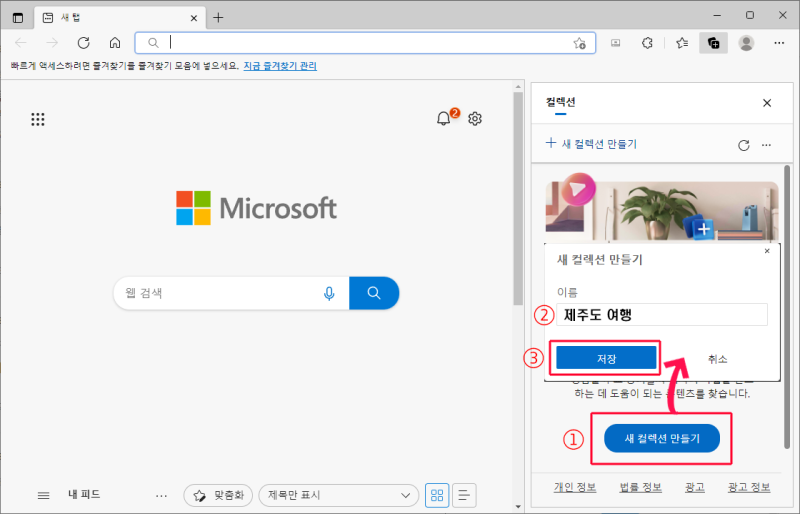The image size is (800, 514).
Task: Open the user profile avatar
Action: [x=746, y=43]
